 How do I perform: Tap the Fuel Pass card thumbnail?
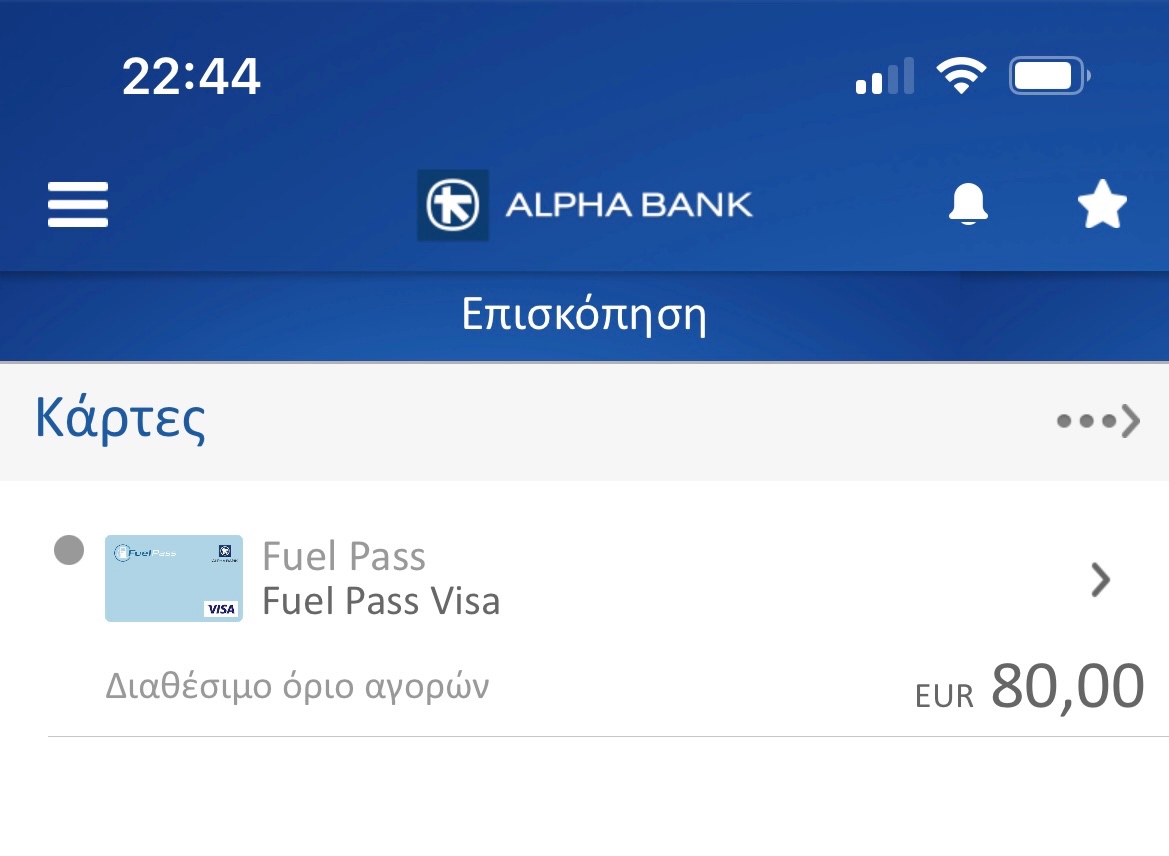click(174, 578)
